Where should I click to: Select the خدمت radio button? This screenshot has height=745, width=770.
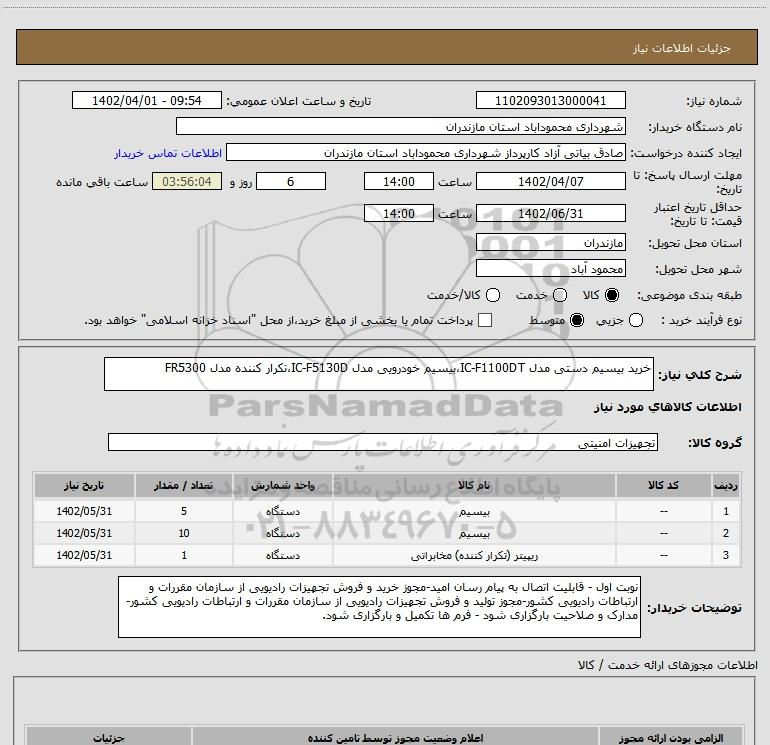pyautogui.click(x=560, y=295)
